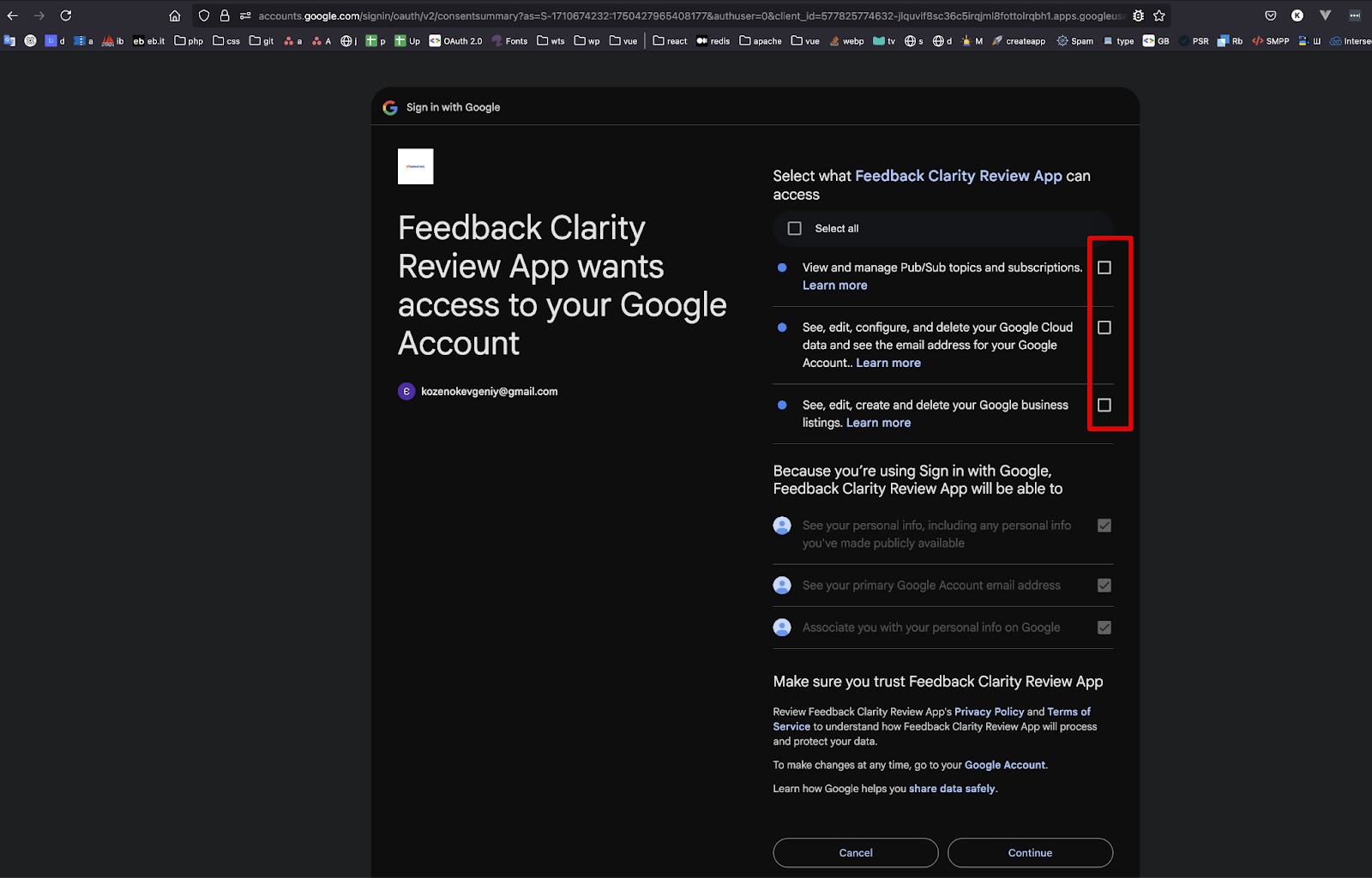This screenshot has height=878, width=1372.
Task: Tick the Google Cloud data access checkbox
Action: coord(1104,328)
